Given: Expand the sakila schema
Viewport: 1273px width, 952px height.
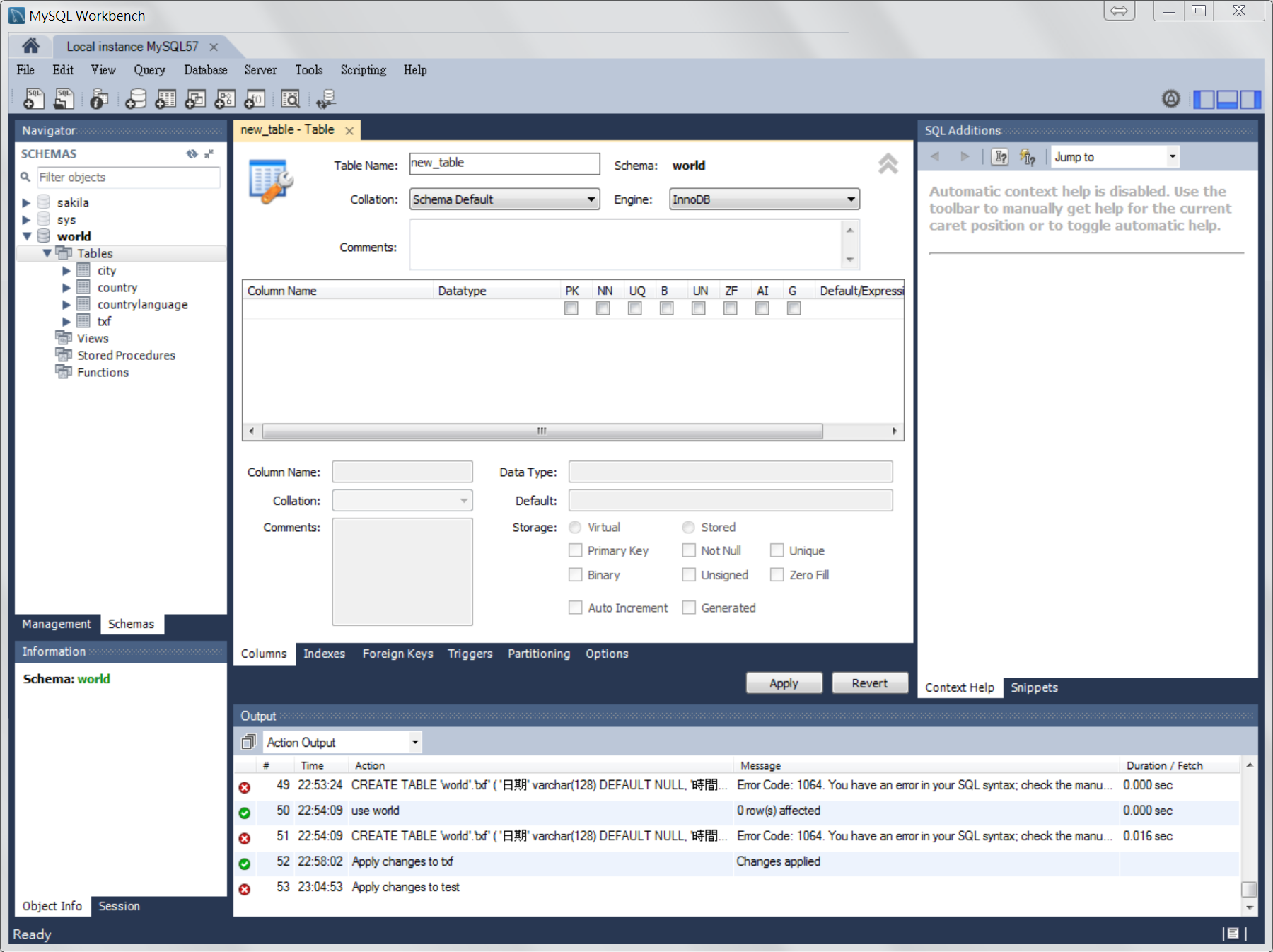Looking at the screenshot, I should [x=26, y=203].
